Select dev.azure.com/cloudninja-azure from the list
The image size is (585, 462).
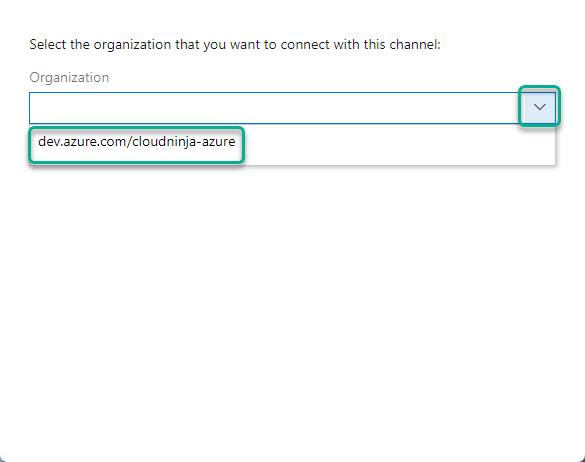coord(137,142)
